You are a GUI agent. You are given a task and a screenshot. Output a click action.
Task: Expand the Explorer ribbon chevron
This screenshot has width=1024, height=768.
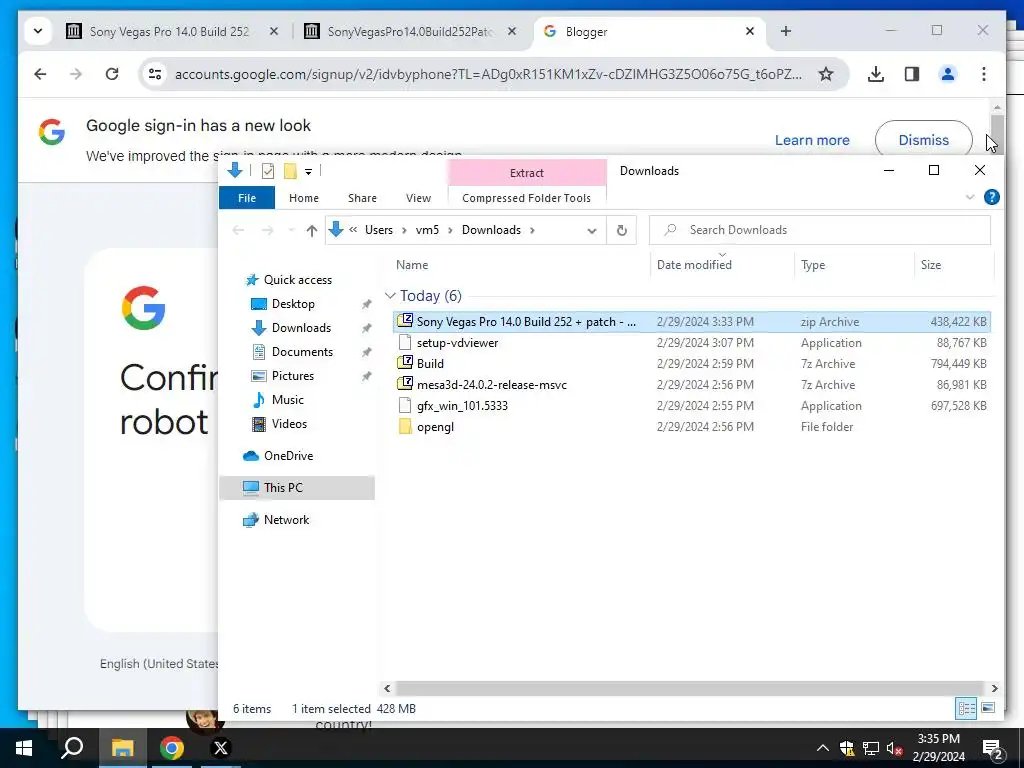coord(970,197)
